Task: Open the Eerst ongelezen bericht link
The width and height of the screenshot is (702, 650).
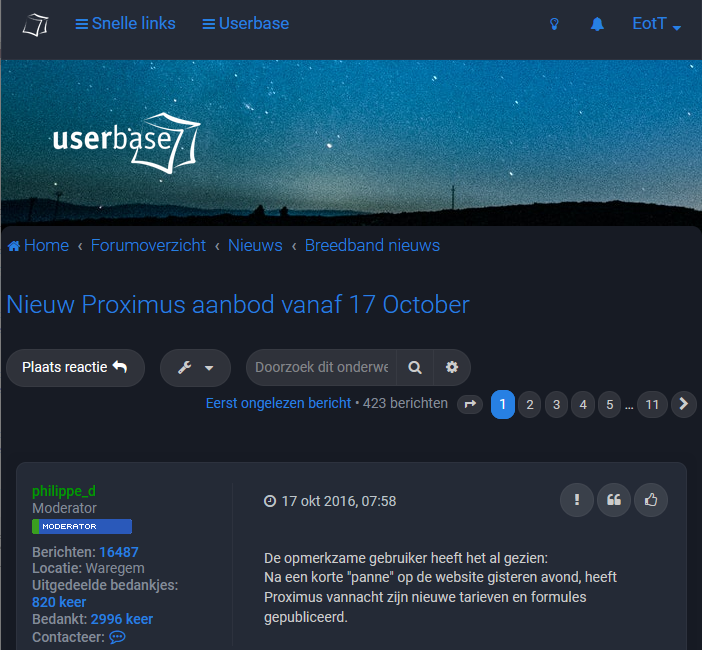Action: [278, 403]
